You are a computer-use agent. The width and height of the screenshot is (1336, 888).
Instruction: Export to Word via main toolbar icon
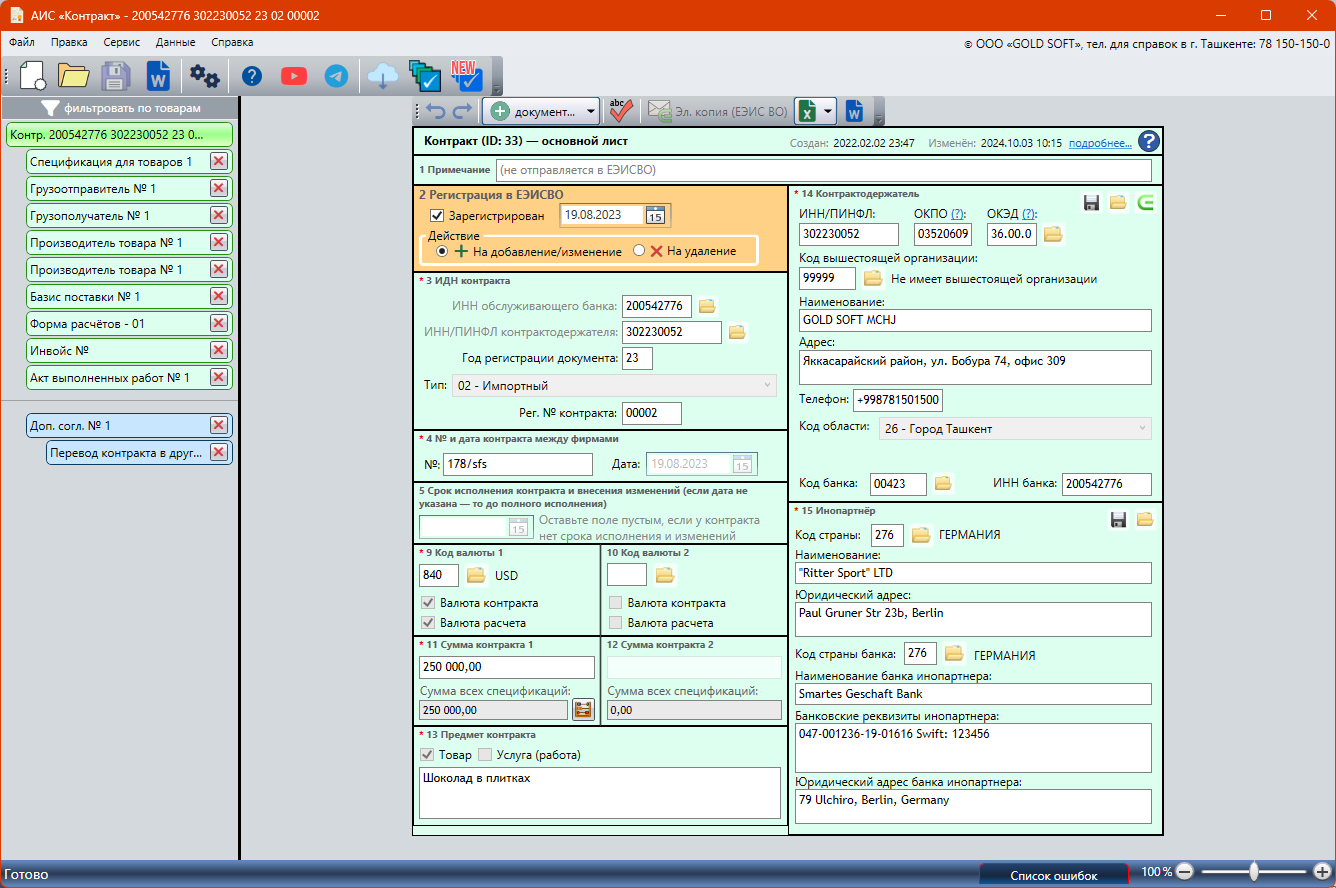pos(158,76)
